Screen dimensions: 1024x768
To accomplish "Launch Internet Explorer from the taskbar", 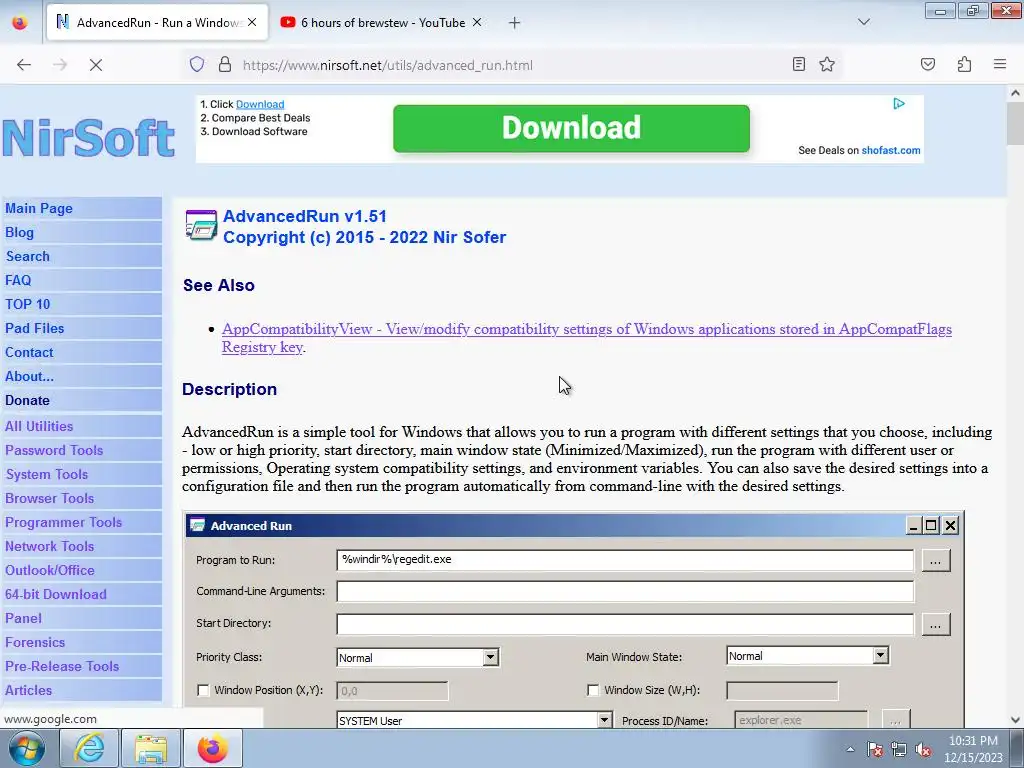I will [x=89, y=748].
